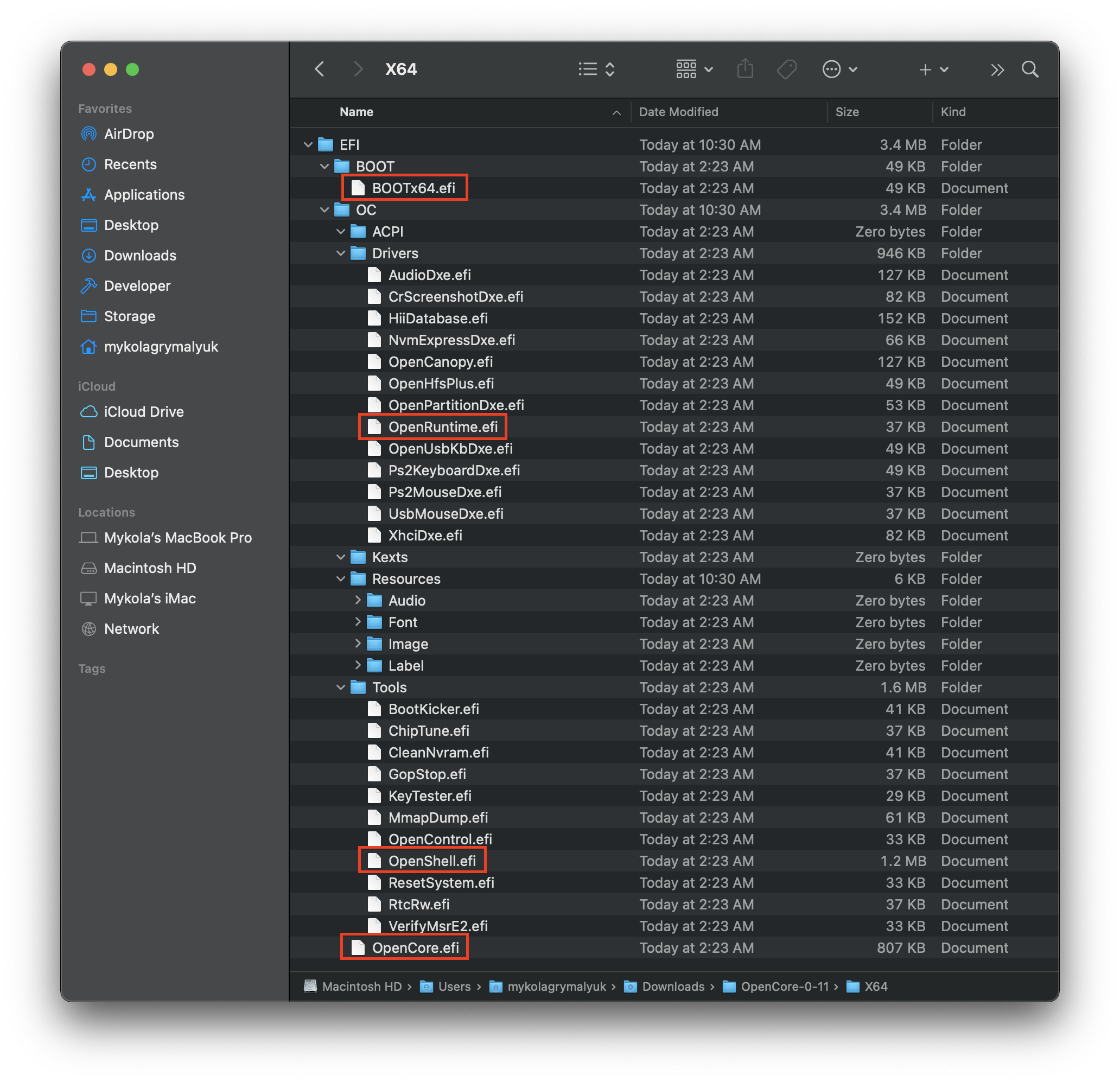Collapse the Drivers folder
Image resolution: width=1120 pixels, height=1082 pixels.
341,253
